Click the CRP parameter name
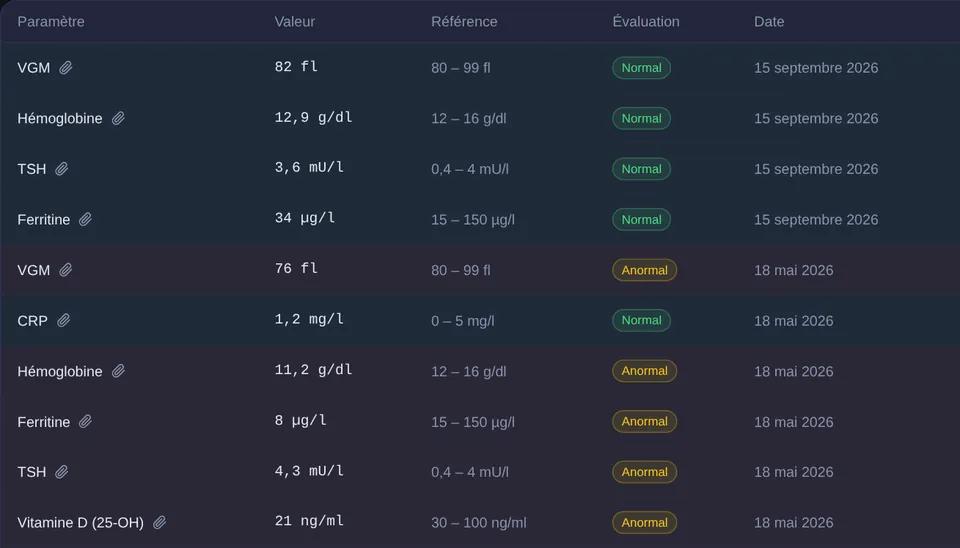The width and height of the screenshot is (960, 548). (x=32, y=321)
